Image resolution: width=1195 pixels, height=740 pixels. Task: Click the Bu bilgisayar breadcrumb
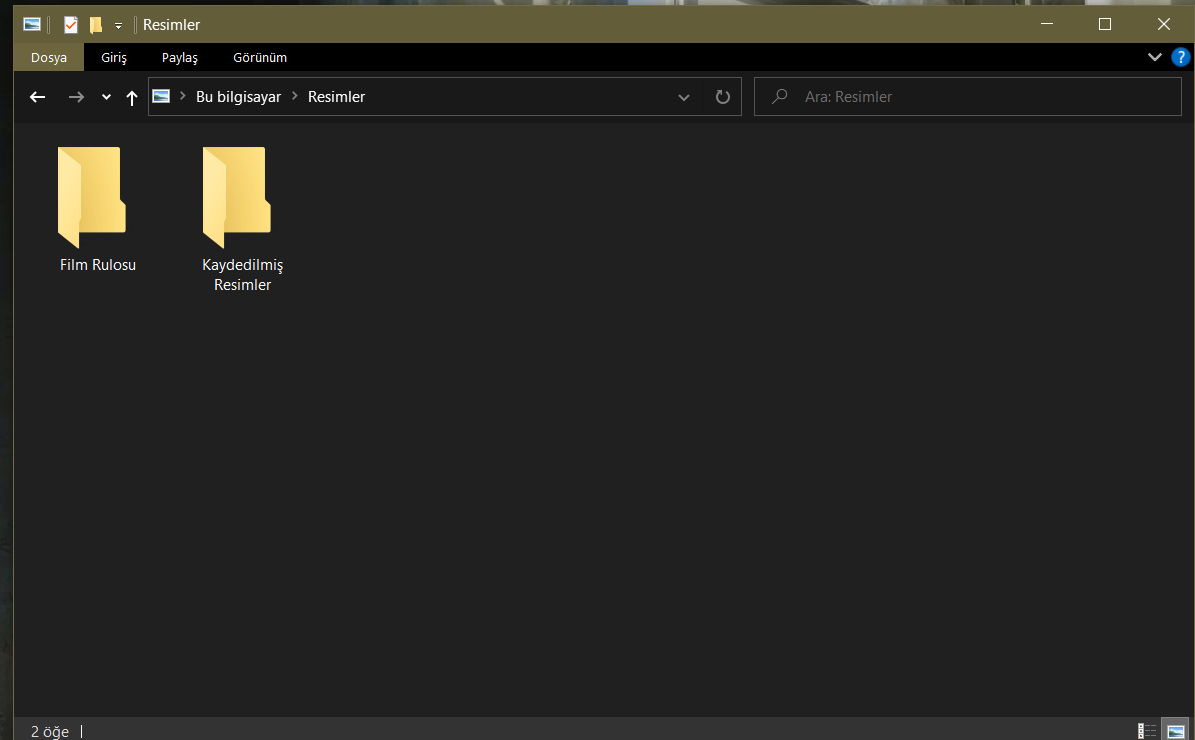click(239, 97)
